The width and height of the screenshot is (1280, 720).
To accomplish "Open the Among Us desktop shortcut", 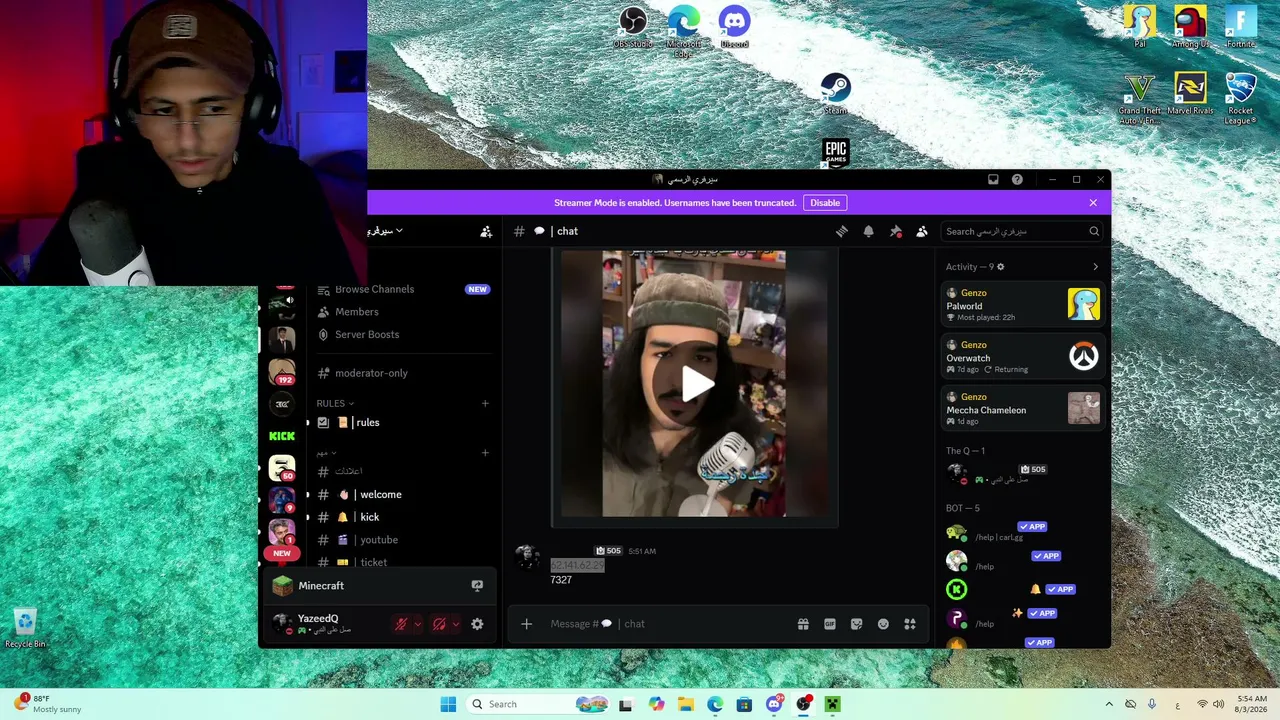I will click(x=1190, y=27).
